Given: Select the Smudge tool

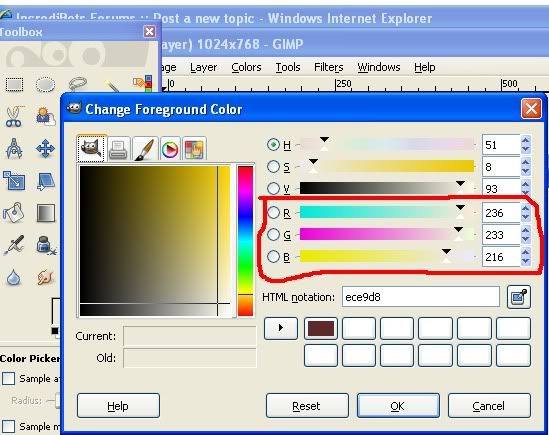Looking at the screenshot, I should point(46,277).
